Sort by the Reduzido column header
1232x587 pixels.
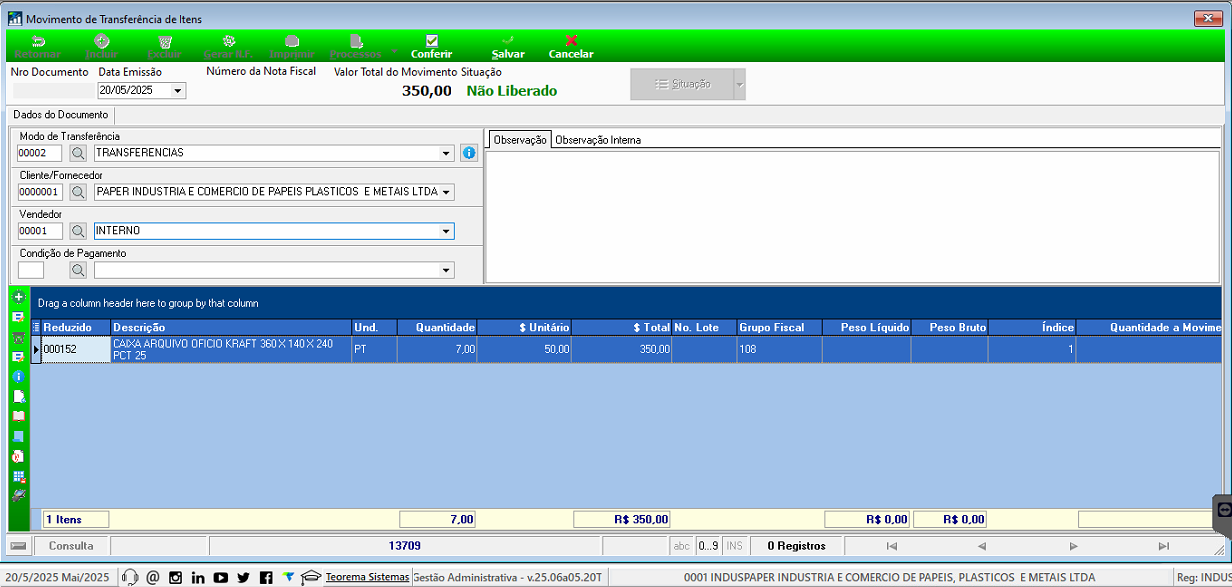coord(76,327)
